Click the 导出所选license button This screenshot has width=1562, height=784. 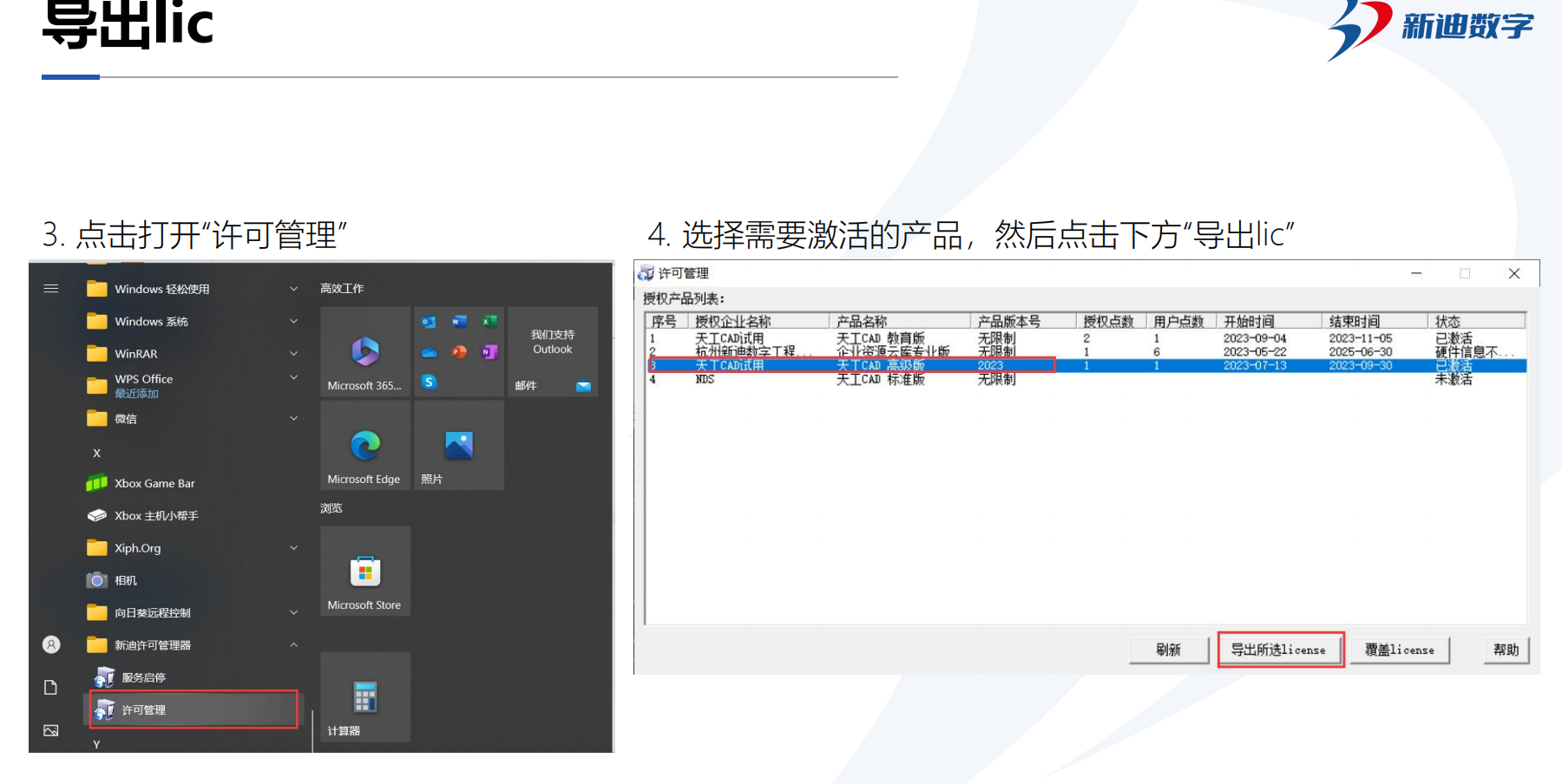[1279, 650]
